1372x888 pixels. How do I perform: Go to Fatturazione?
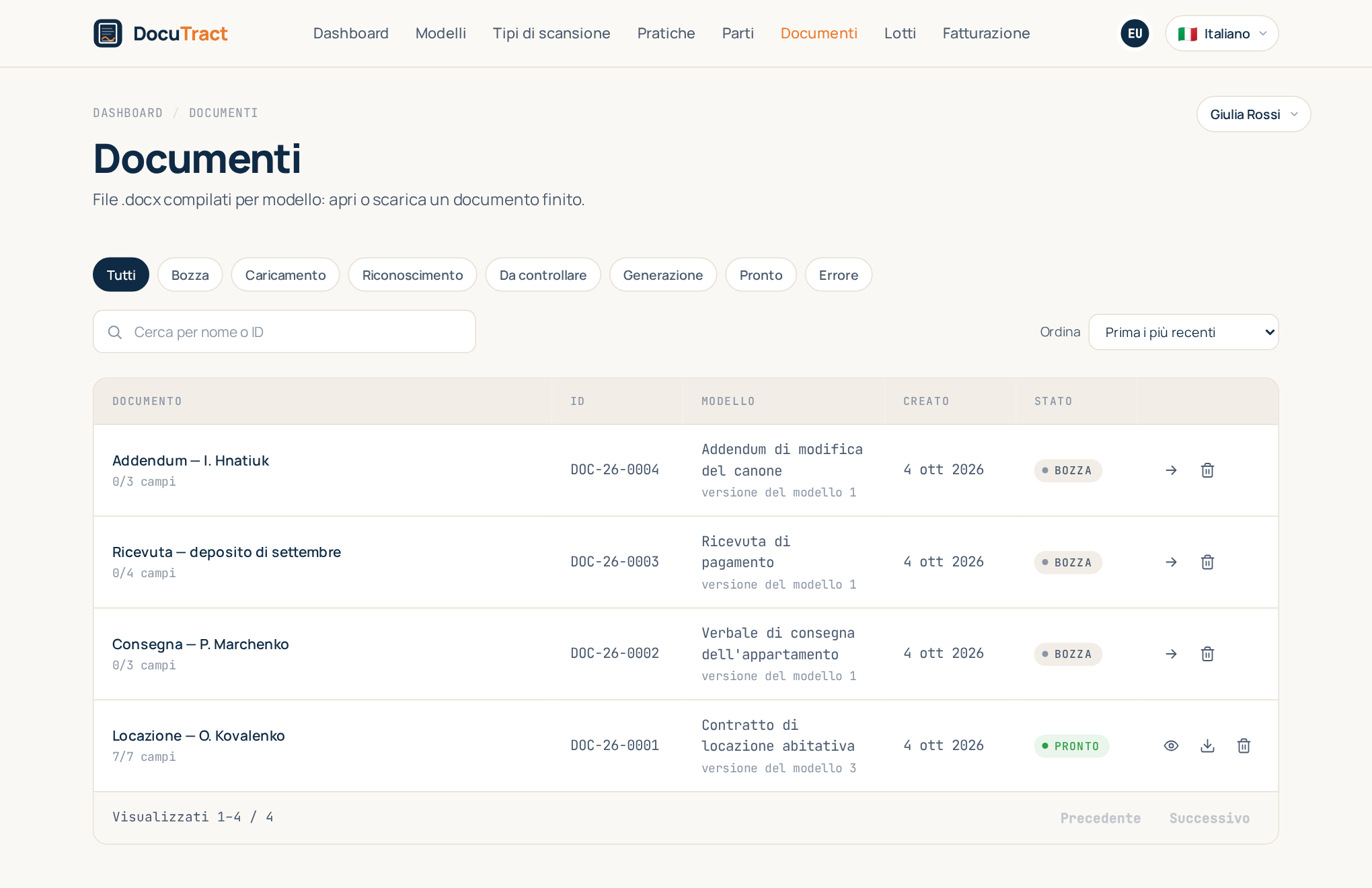point(986,33)
